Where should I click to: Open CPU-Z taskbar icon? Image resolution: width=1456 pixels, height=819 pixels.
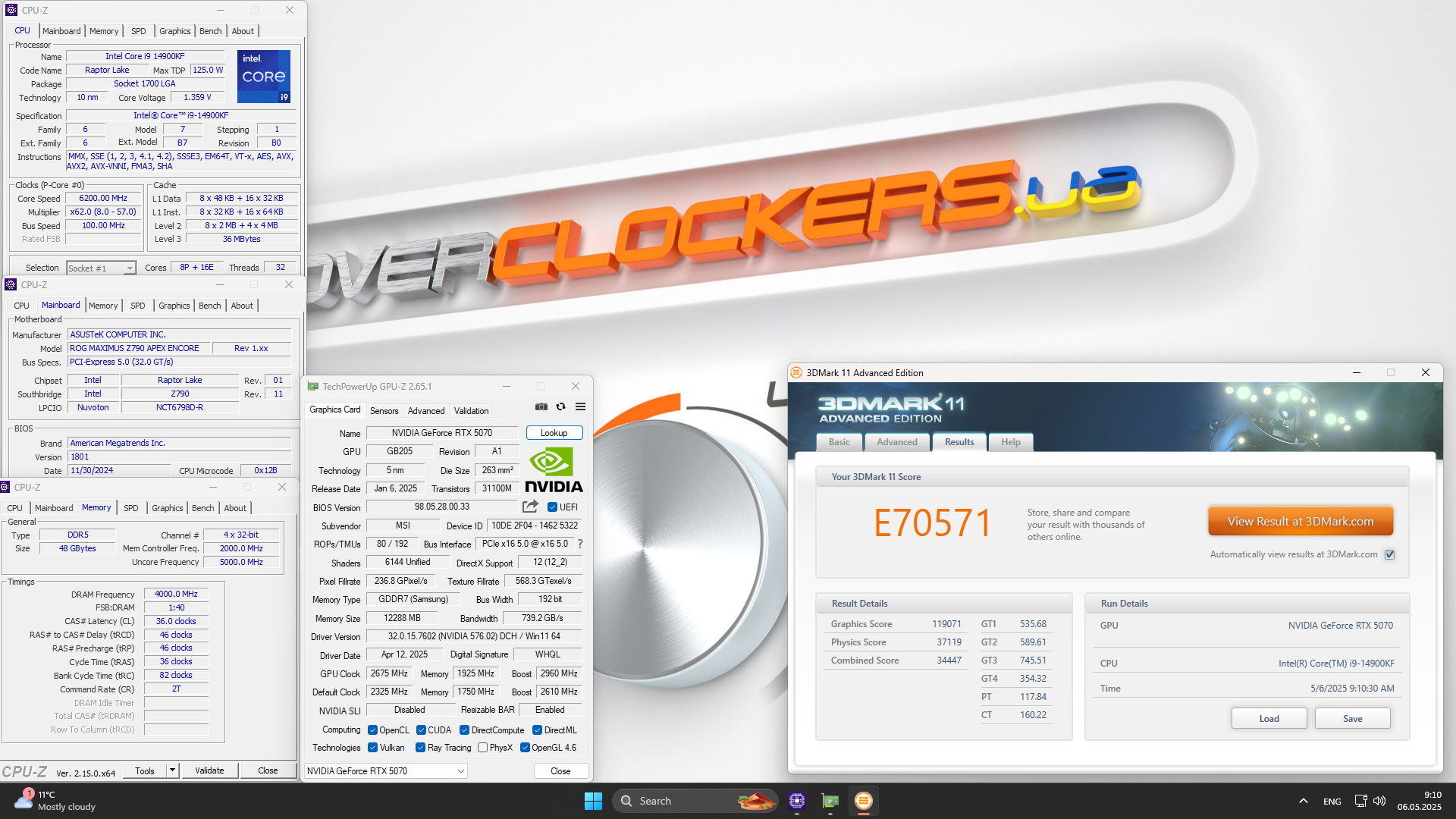coord(797,801)
